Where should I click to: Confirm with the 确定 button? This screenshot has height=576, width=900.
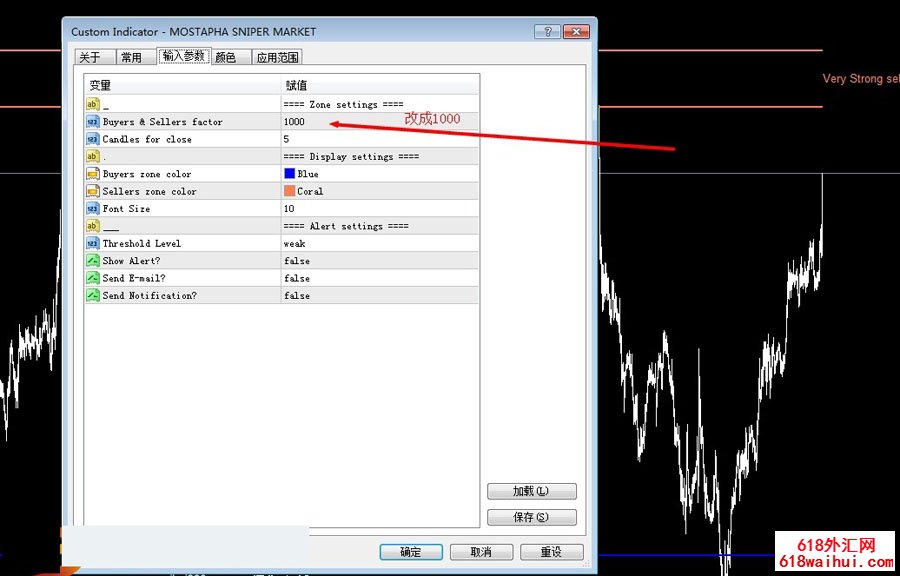411,552
